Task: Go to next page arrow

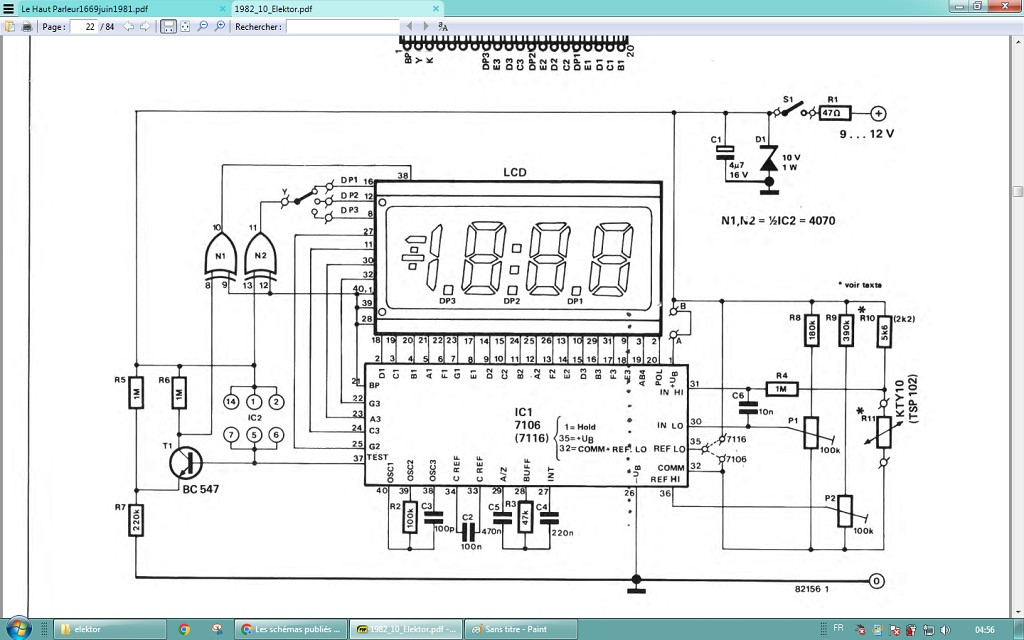Action: coord(144,27)
